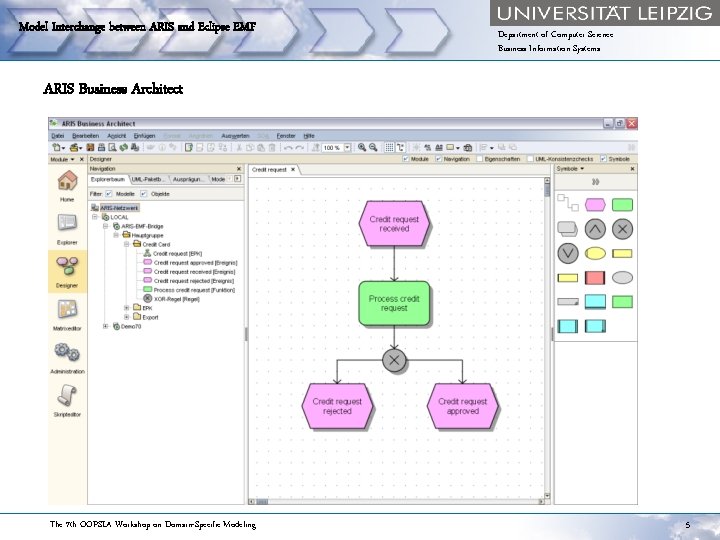Viewport: 720px width, 540px height.
Task: Click the Print toolbar icon
Action: (101, 147)
